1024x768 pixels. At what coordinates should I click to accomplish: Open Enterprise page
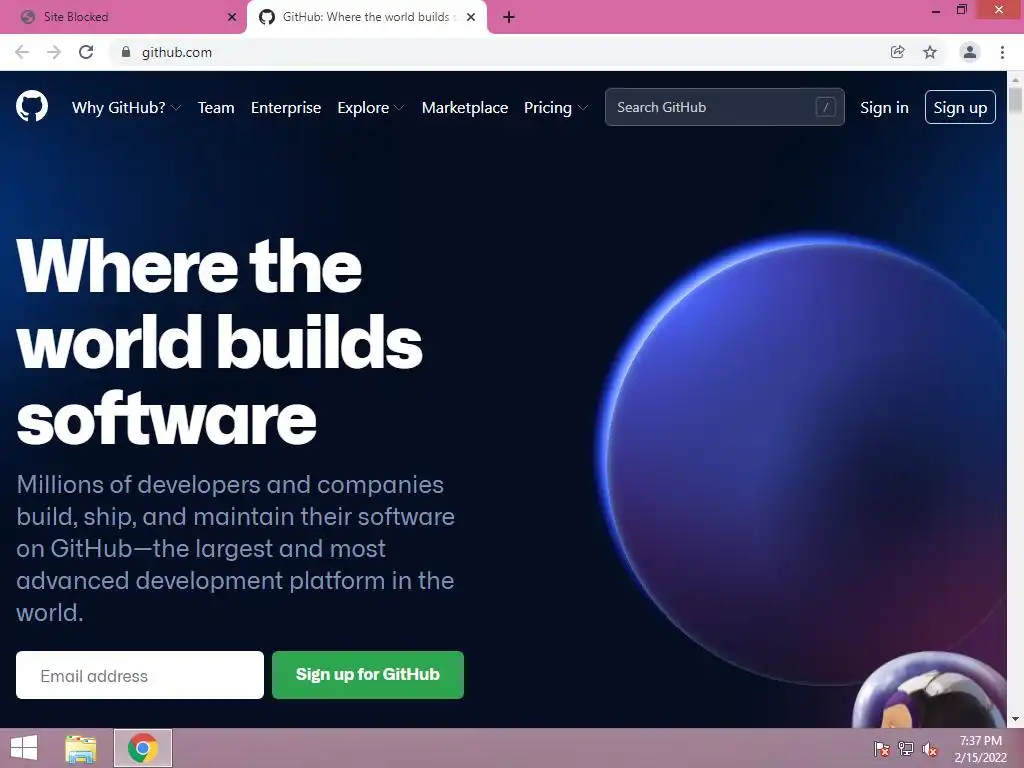tap(286, 108)
